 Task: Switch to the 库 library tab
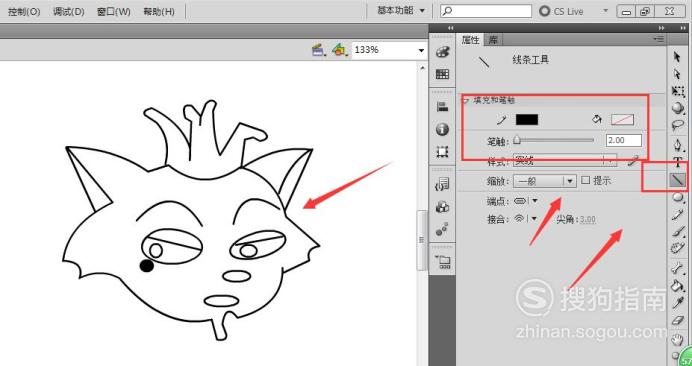pos(492,40)
